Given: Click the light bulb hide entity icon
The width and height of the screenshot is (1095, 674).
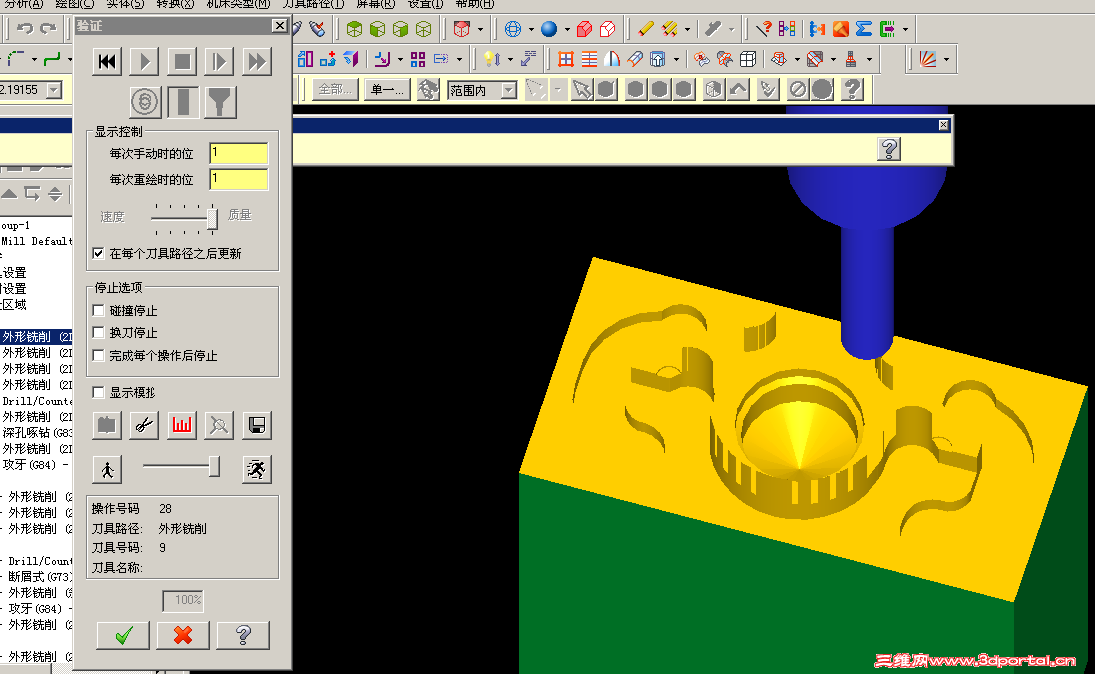Looking at the screenshot, I should coord(492,59).
